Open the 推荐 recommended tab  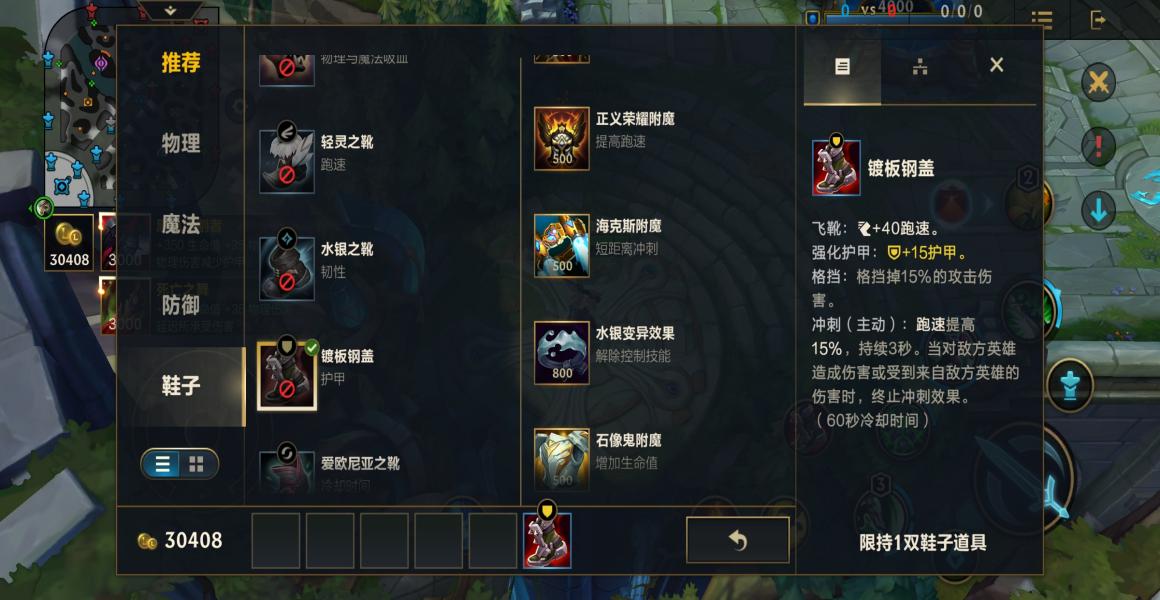tap(181, 63)
